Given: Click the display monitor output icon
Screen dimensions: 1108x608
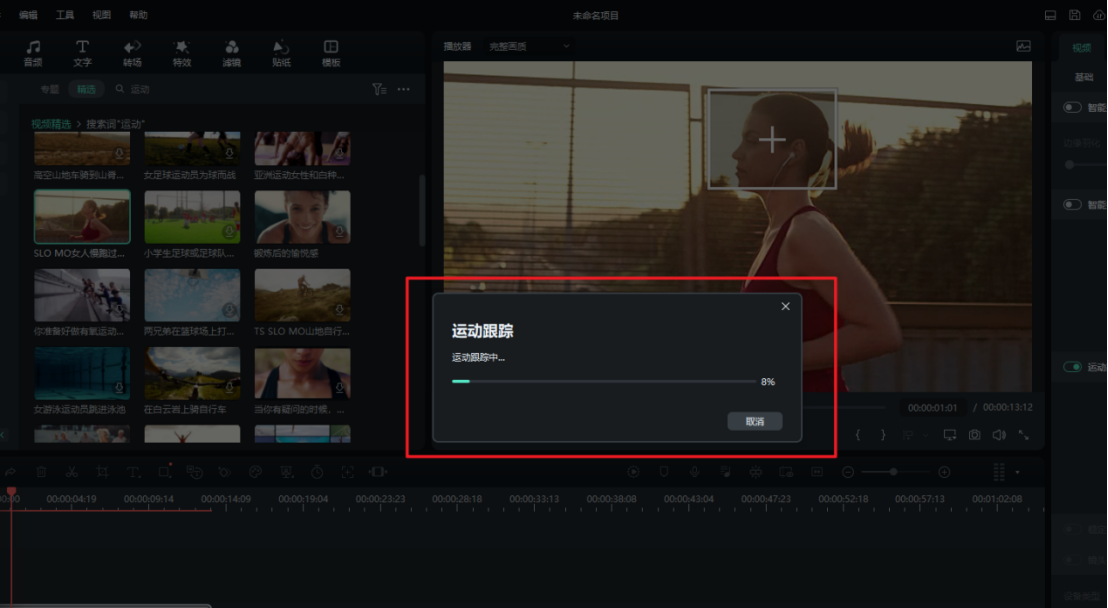Looking at the screenshot, I should point(950,435).
